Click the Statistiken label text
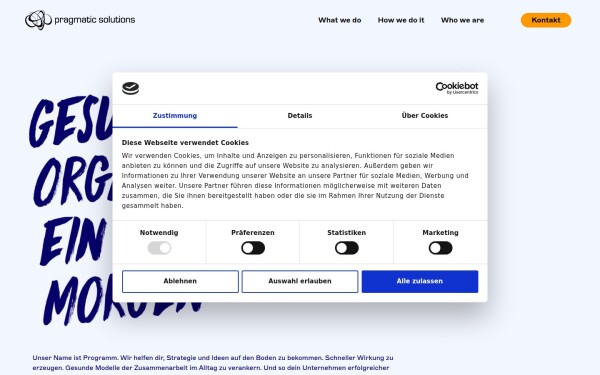This screenshot has height=375, width=600. [x=346, y=233]
